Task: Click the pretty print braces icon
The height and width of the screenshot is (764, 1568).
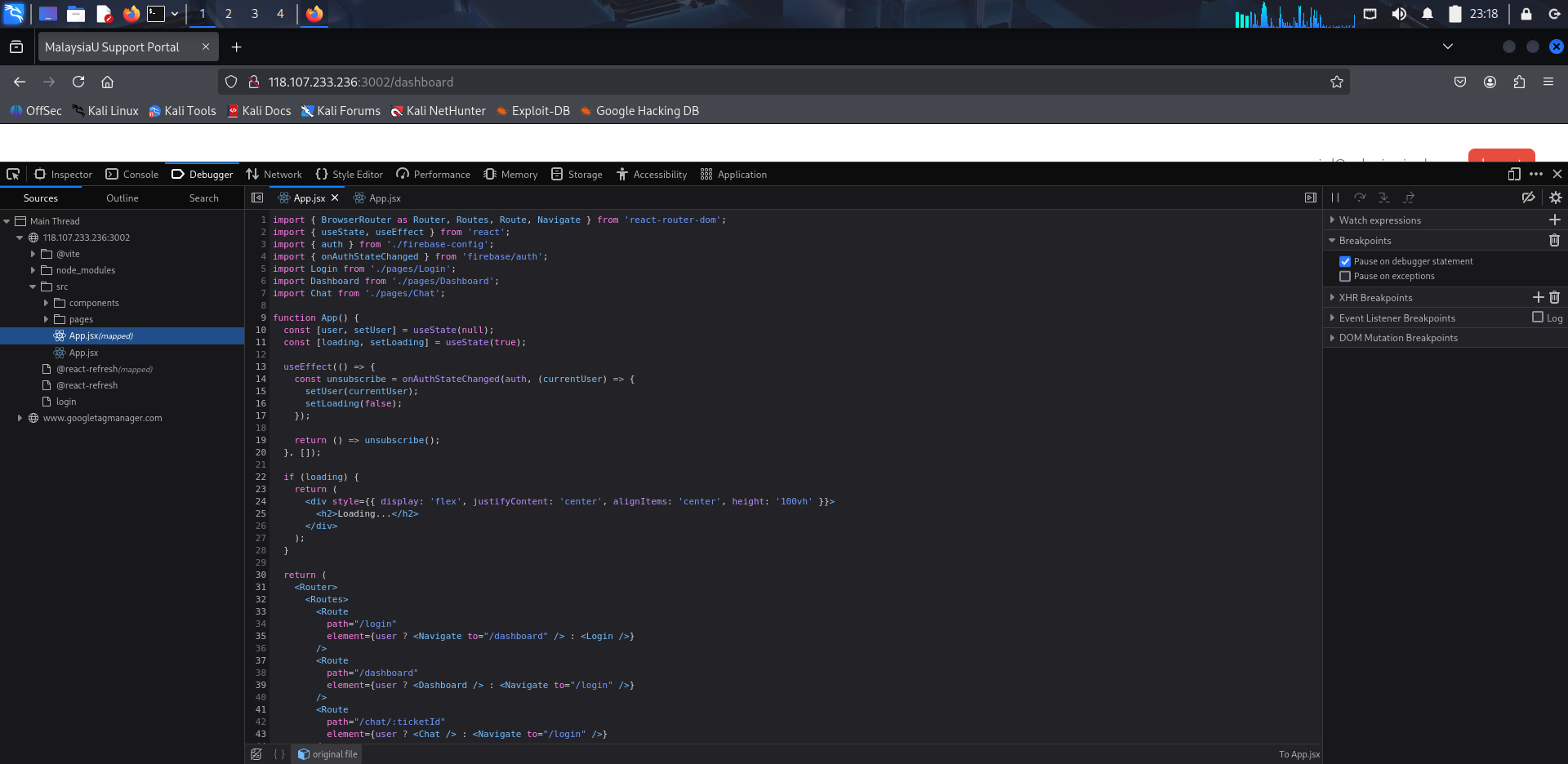Action: tap(279, 754)
